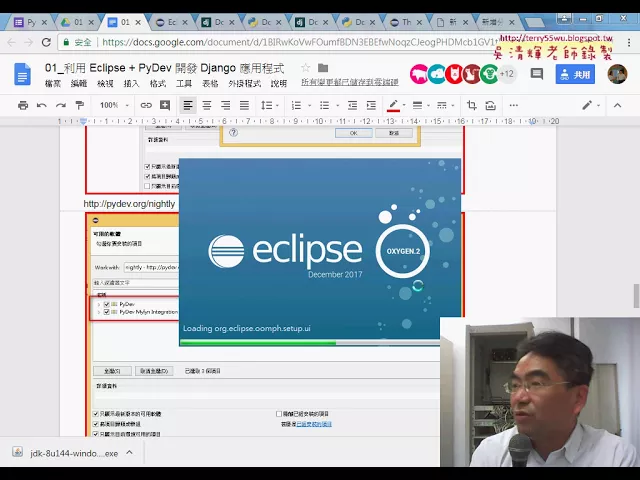This screenshot has height=480, width=640.
Task: Open the 100% zoom dropdown
Action: [x=114, y=105]
